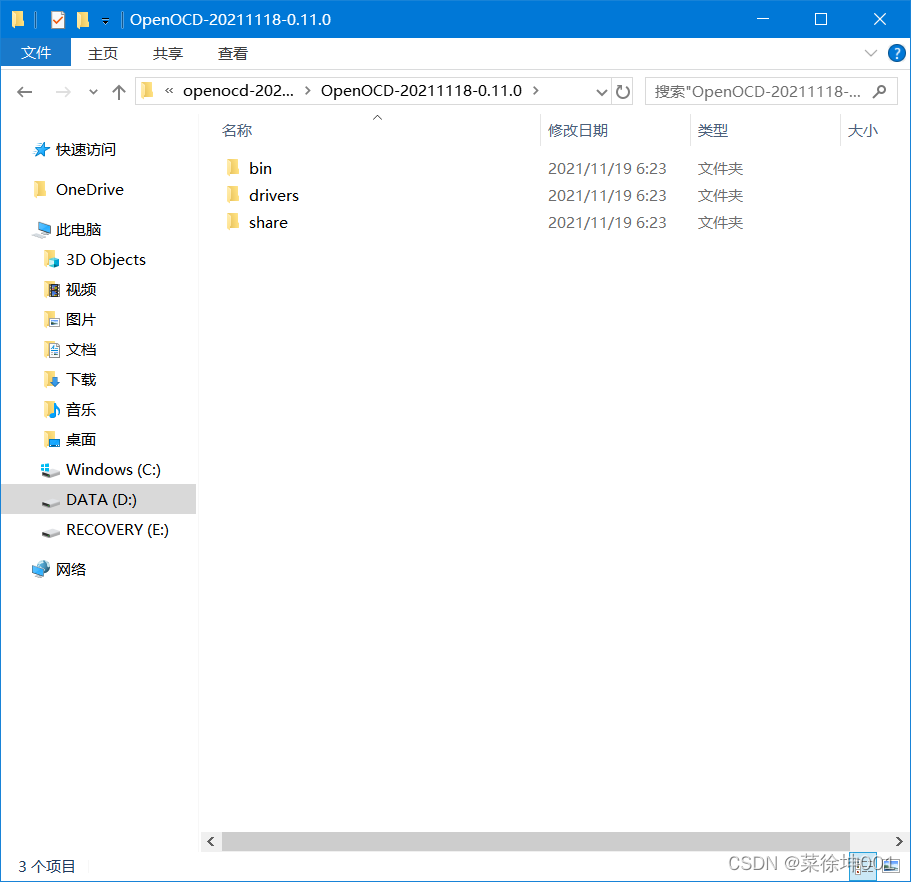
Task: Open the 3D Objects folder
Action: [x=106, y=260]
